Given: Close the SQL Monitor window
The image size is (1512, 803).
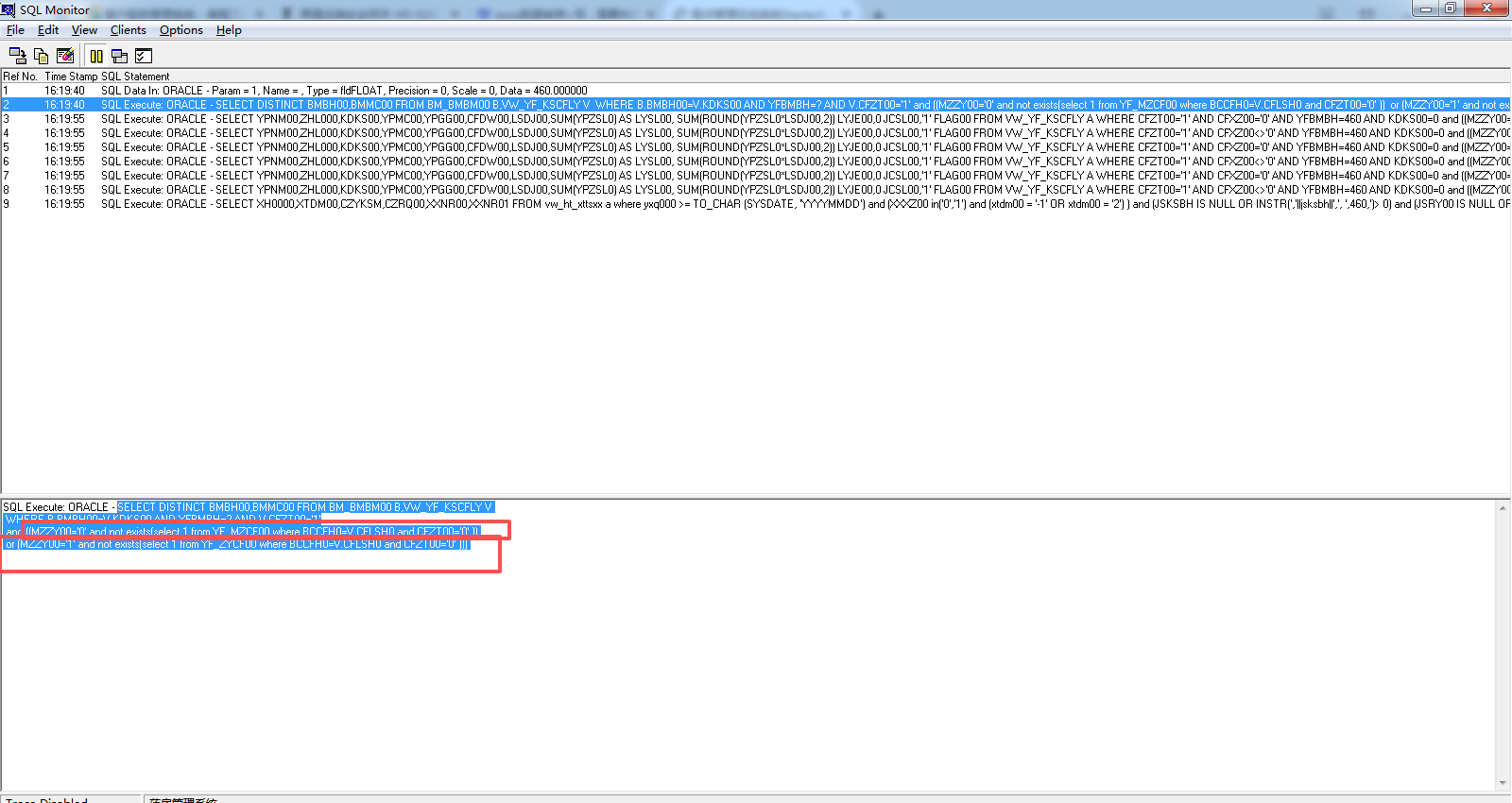Looking at the screenshot, I should (x=1486, y=9).
